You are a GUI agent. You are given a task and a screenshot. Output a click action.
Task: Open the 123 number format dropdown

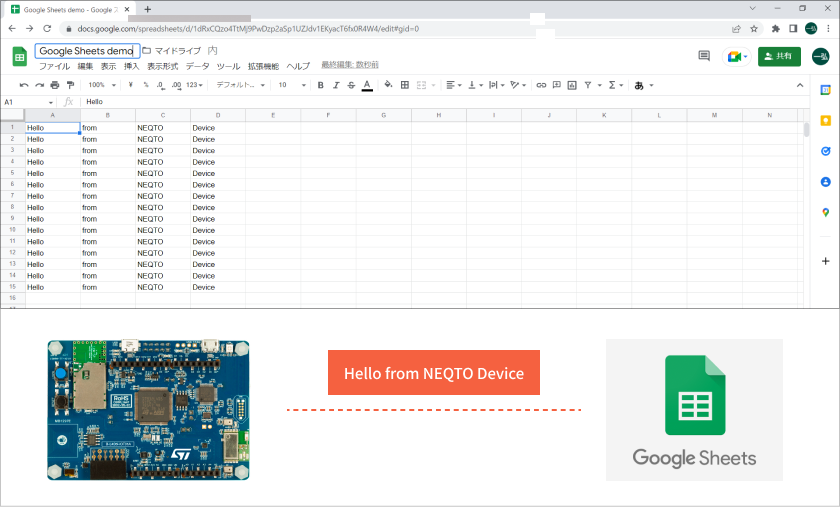pyautogui.click(x=194, y=85)
